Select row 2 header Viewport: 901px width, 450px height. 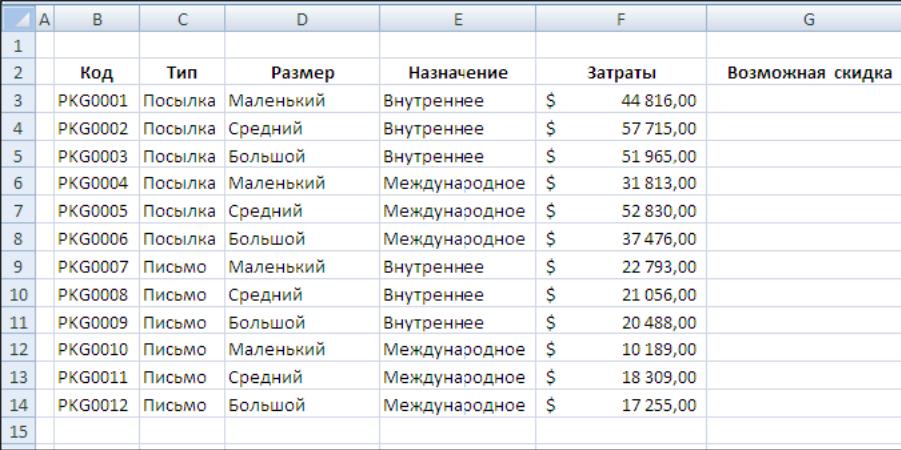(18, 72)
